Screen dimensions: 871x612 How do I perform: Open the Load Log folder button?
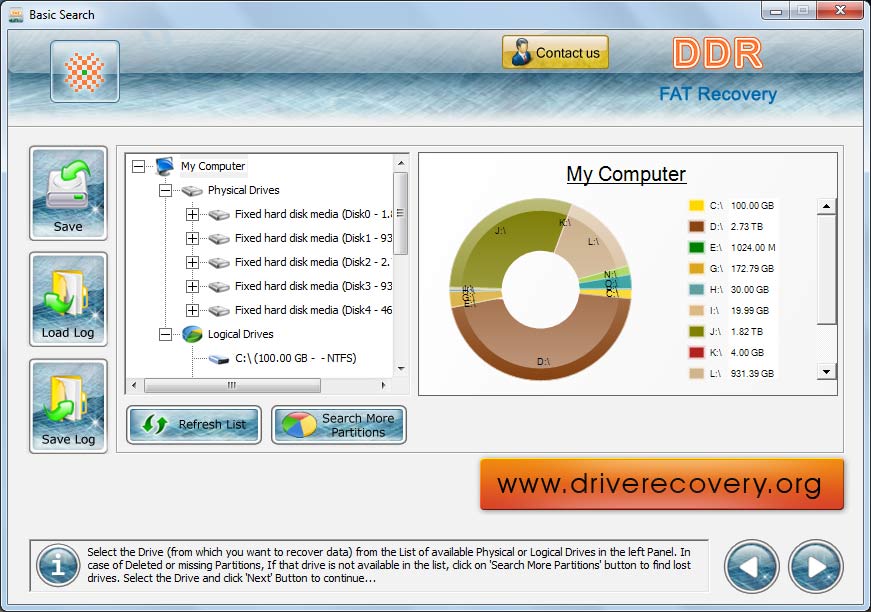click(x=68, y=299)
